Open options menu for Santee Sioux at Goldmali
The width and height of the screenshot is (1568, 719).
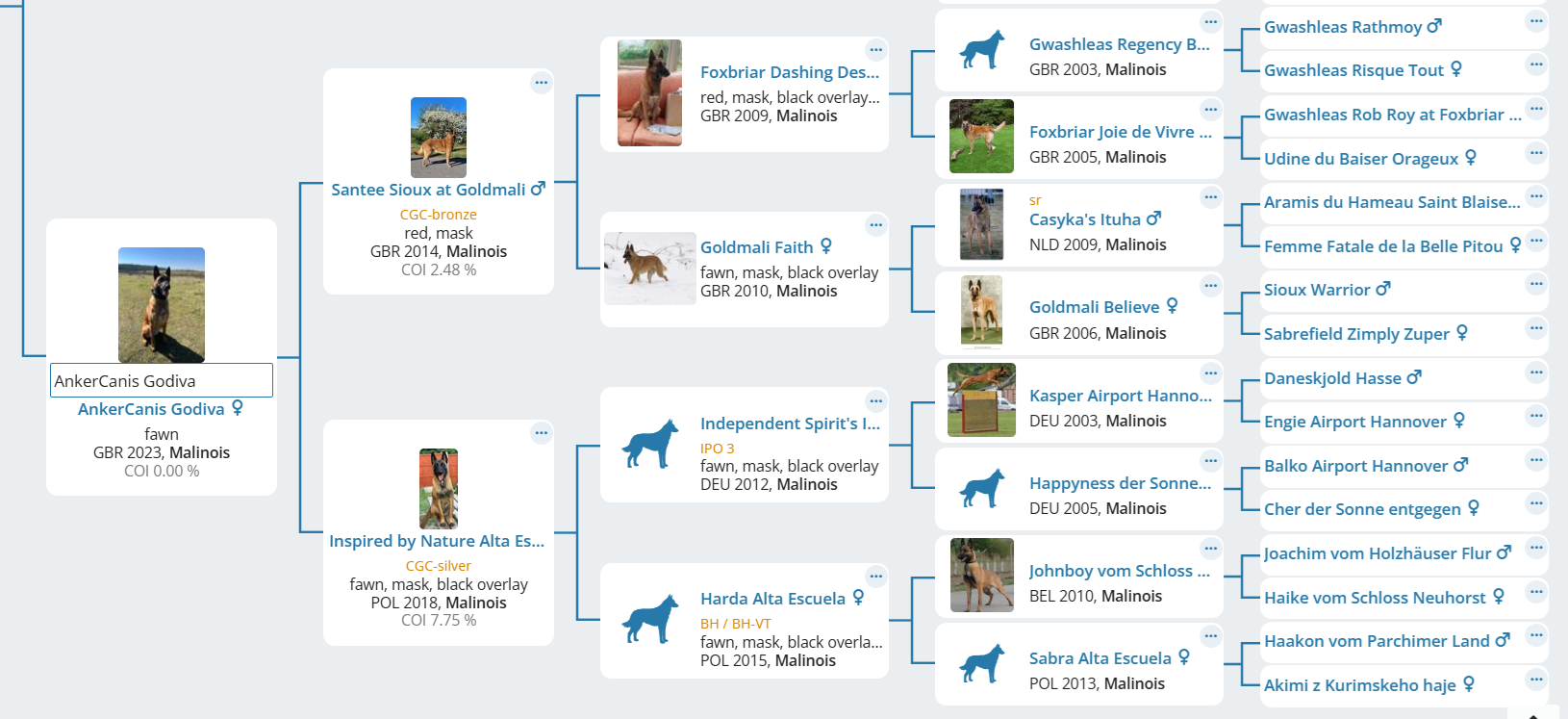[x=542, y=83]
